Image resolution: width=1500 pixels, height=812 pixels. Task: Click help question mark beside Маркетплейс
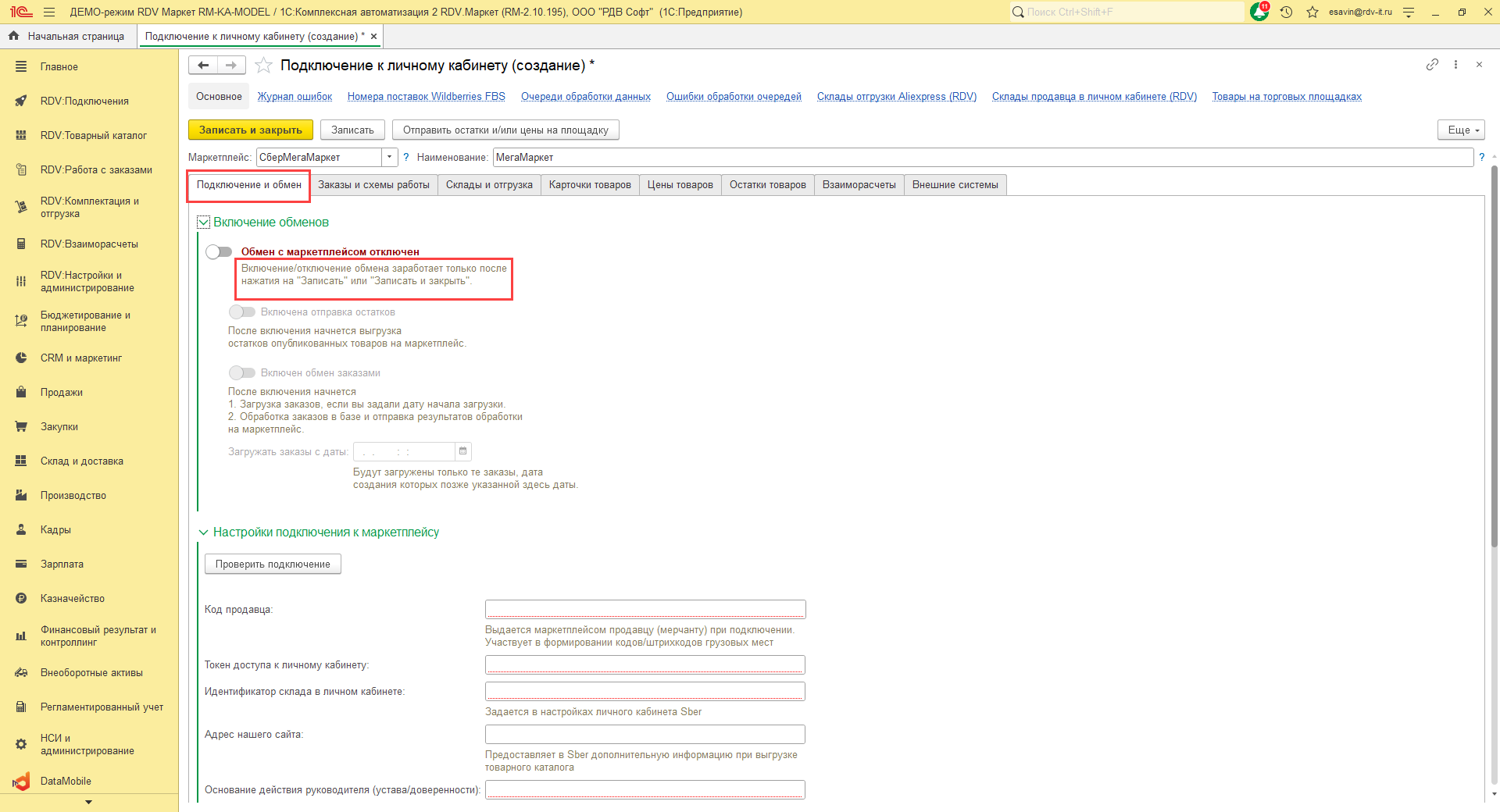pos(406,157)
